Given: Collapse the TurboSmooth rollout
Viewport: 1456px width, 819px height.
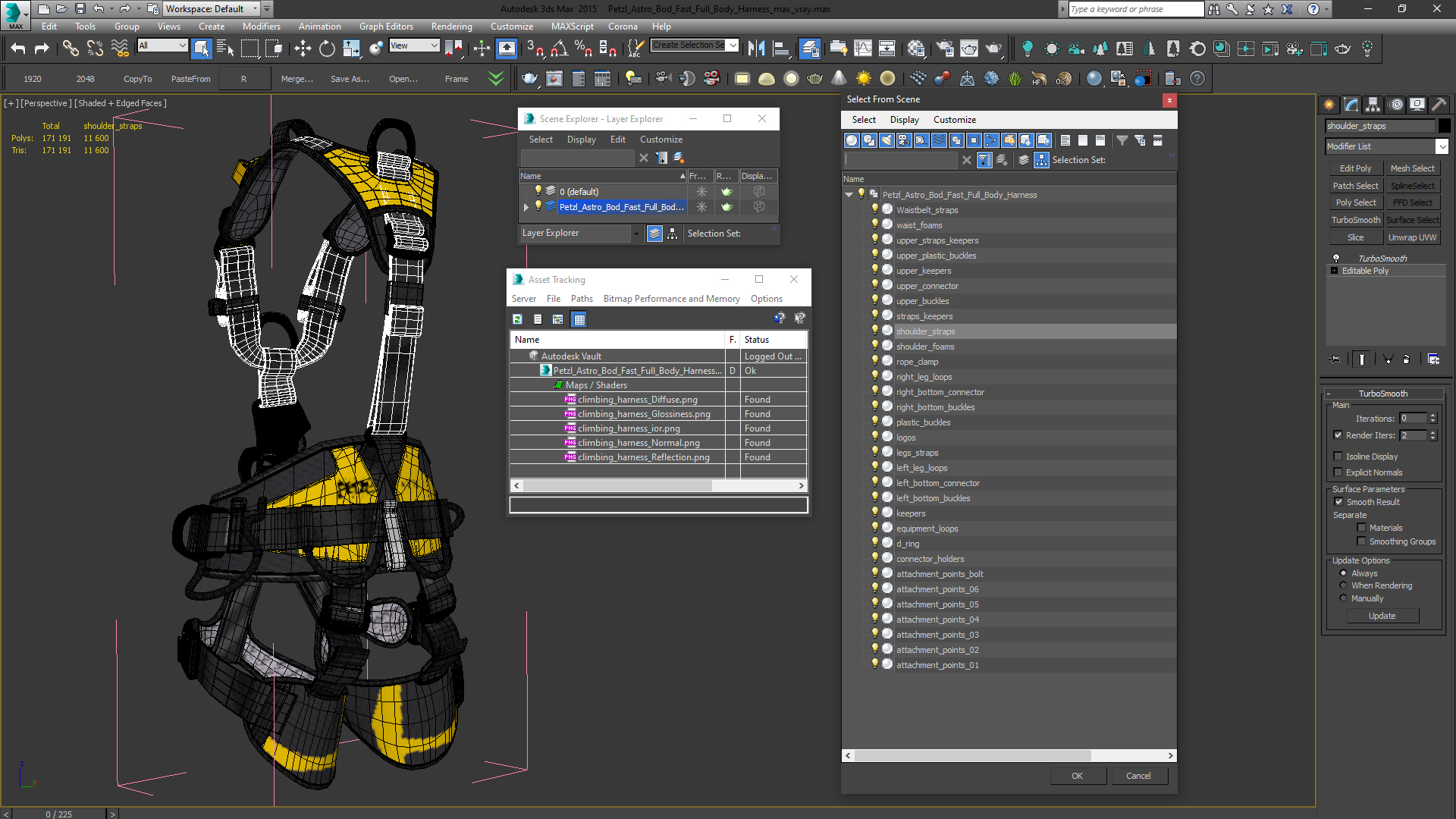Looking at the screenshot, I should click(x=1329, y=394).
